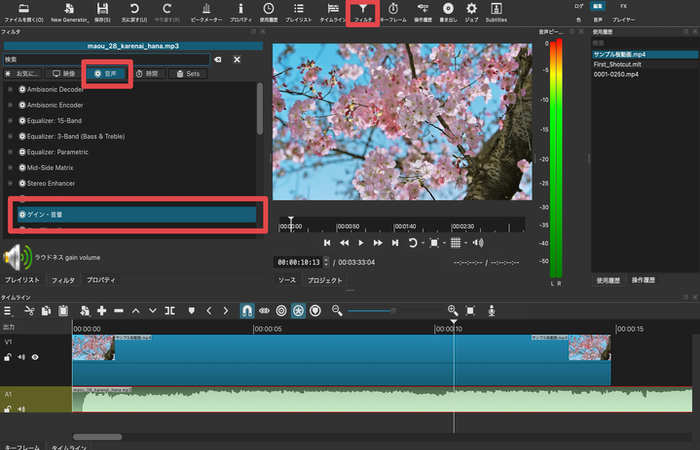Screen dimensions: 700x450
Task: Adjust the timeline zoom slider
Action: pyautogui.click(x=395, y=311)
